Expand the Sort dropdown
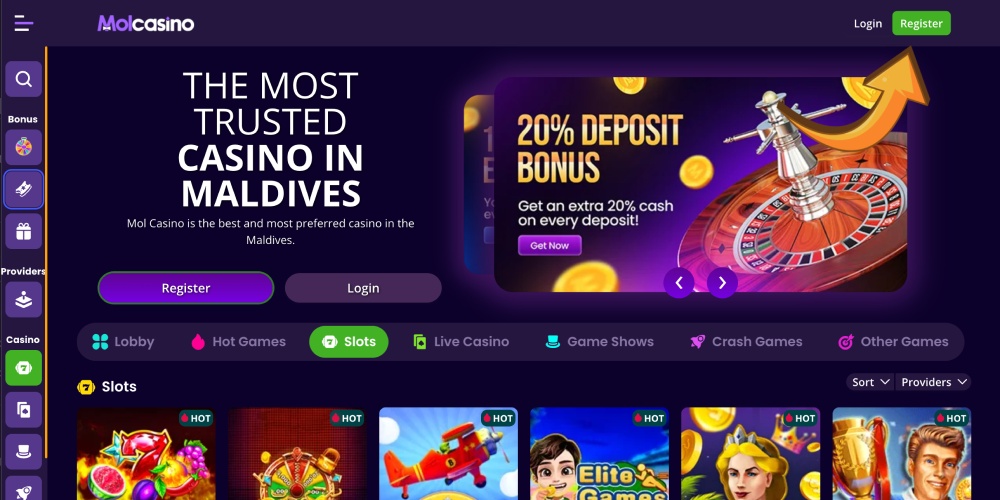This screenshot has width=1000, height=500. (x=870, y=382)
